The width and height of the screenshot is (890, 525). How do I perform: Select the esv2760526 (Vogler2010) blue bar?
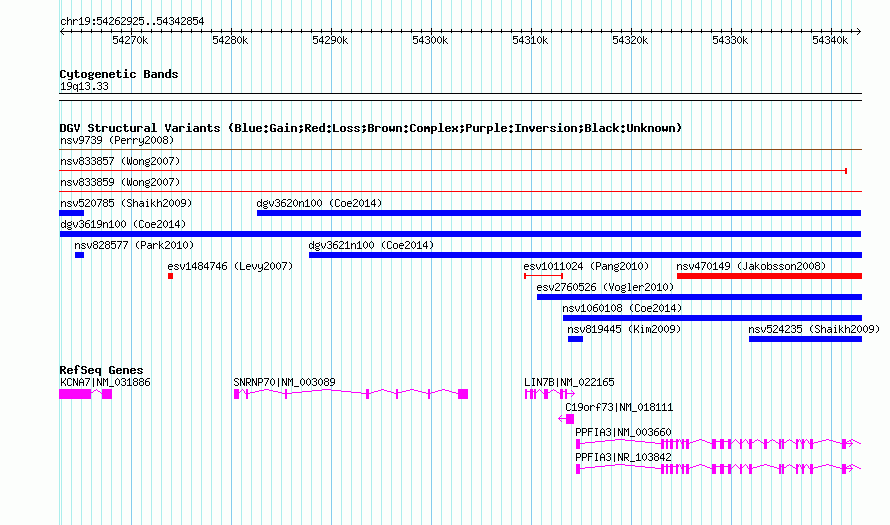click(699, 297)
